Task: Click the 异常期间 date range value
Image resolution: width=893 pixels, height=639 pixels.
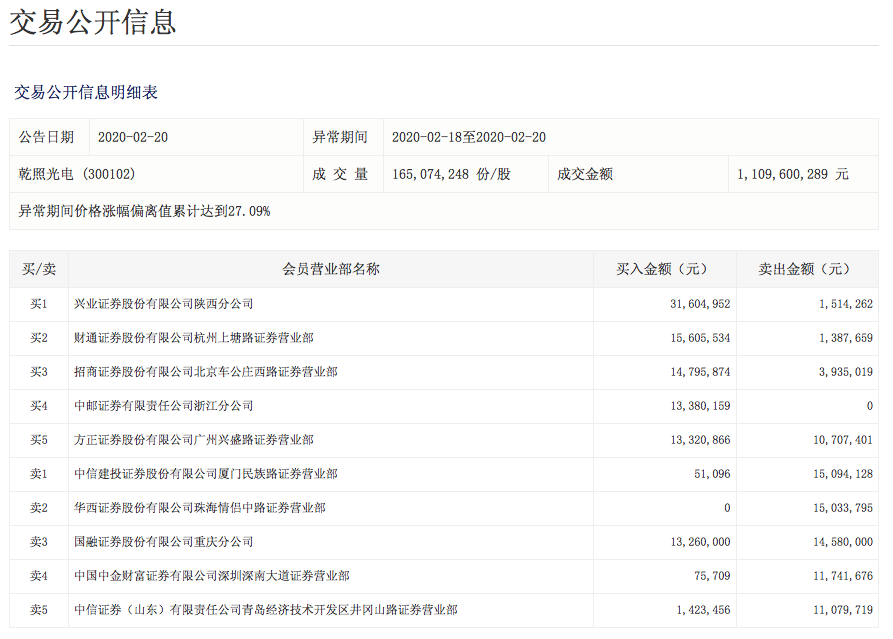Action: click(x=468, y=138)
